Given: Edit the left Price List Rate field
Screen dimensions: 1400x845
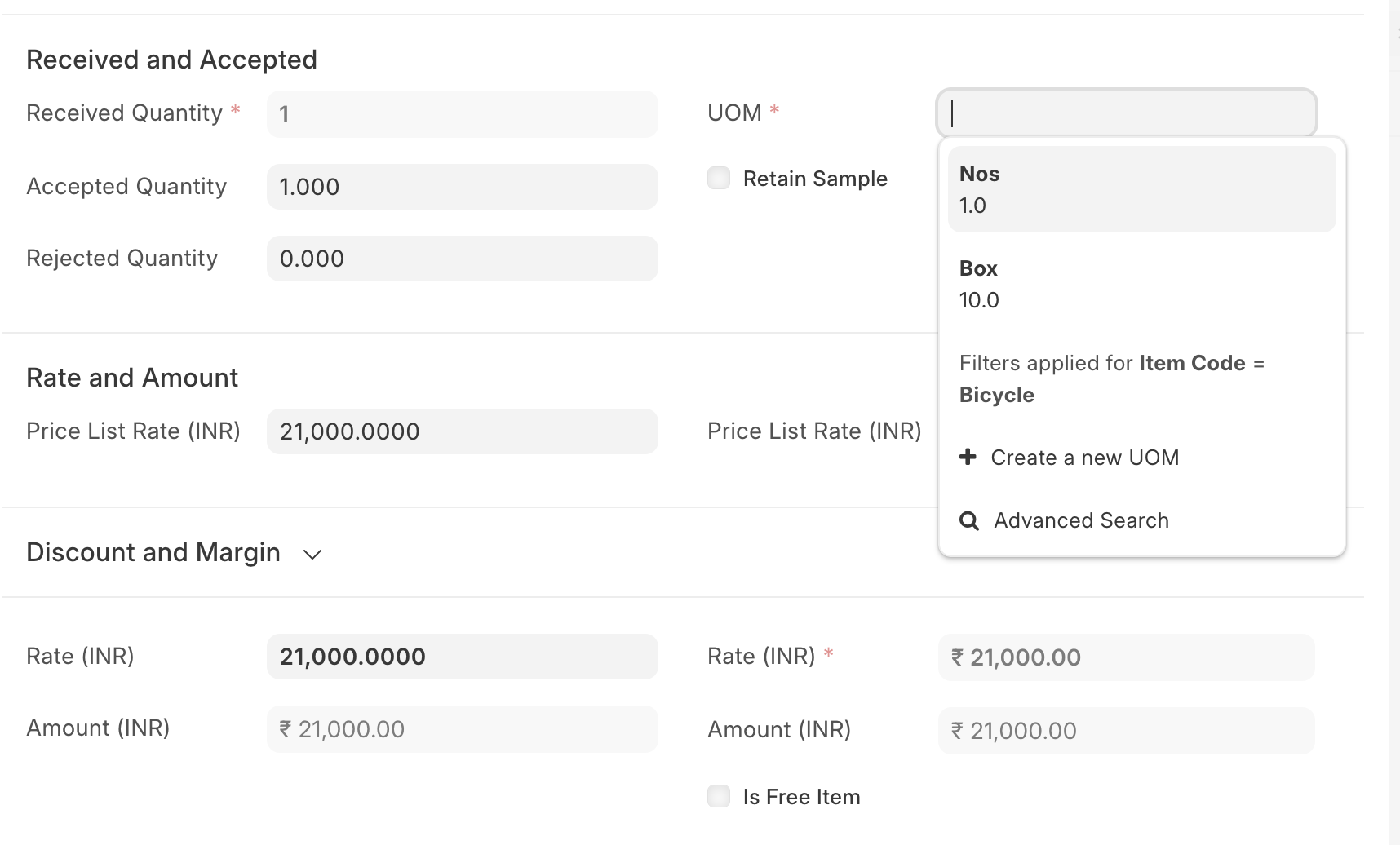Looking at the screenshot, I should tap(462, 431).
